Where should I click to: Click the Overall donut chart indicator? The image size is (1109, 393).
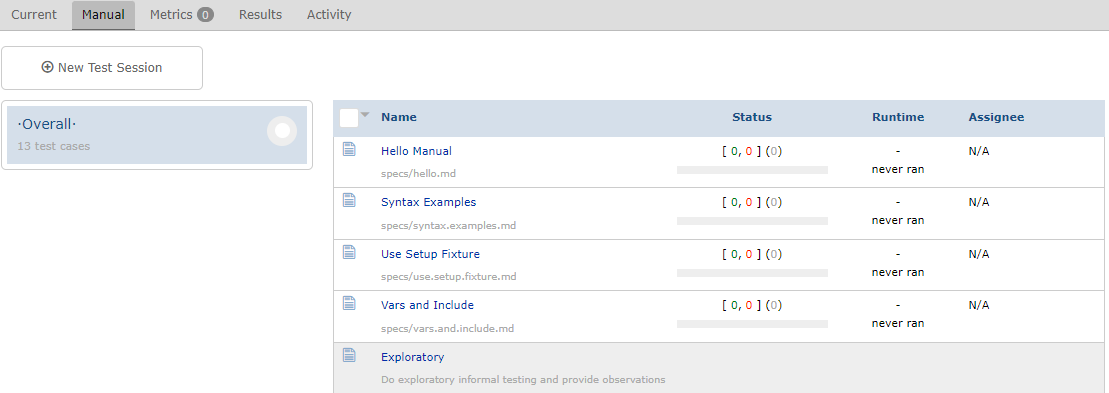(x=282, y=131)
